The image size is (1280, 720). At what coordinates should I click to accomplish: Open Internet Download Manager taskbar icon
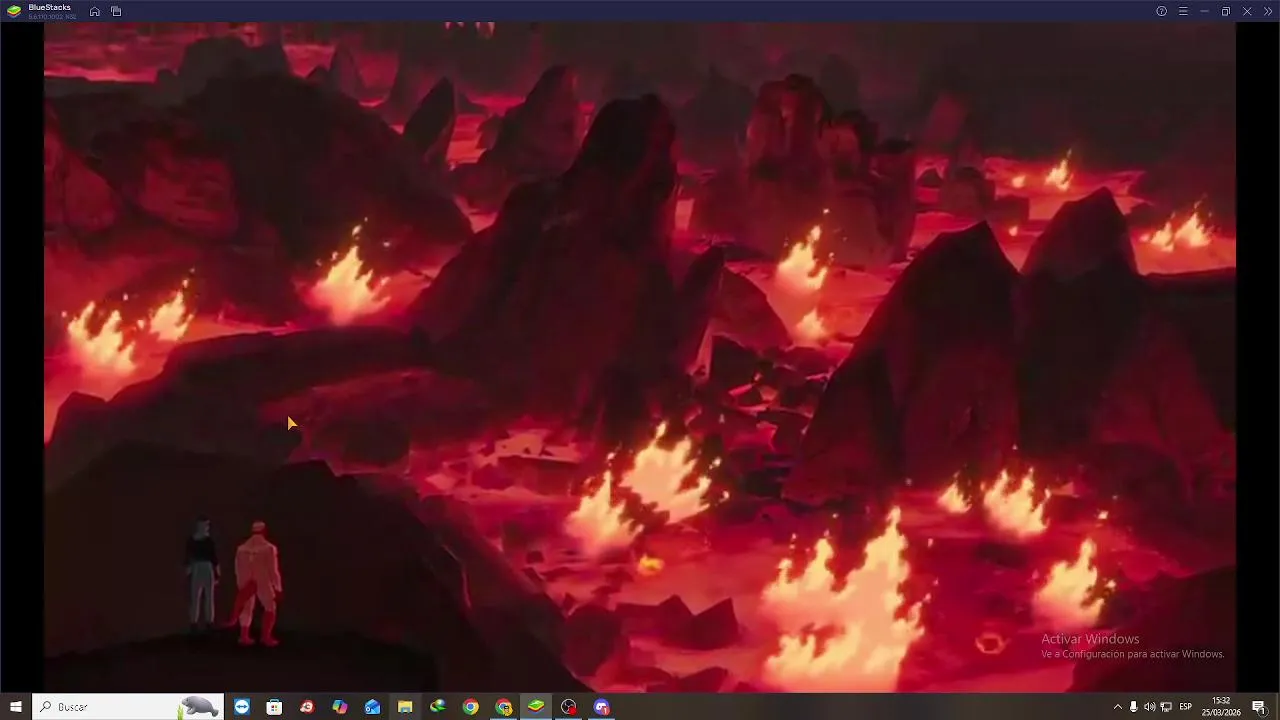(x=438, y=707)
